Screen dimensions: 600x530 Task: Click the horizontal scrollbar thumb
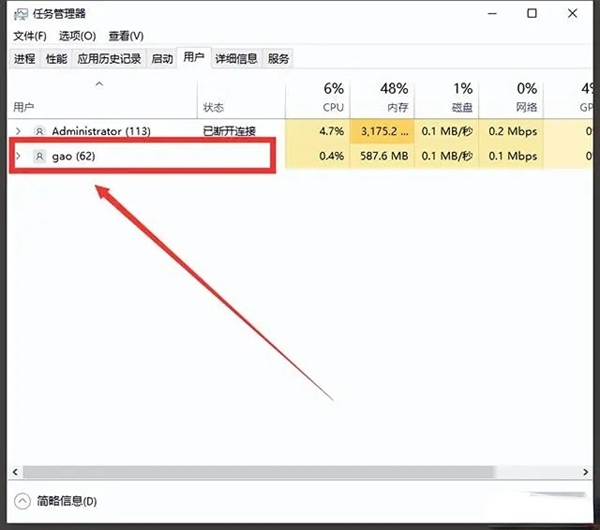[259, 472]
